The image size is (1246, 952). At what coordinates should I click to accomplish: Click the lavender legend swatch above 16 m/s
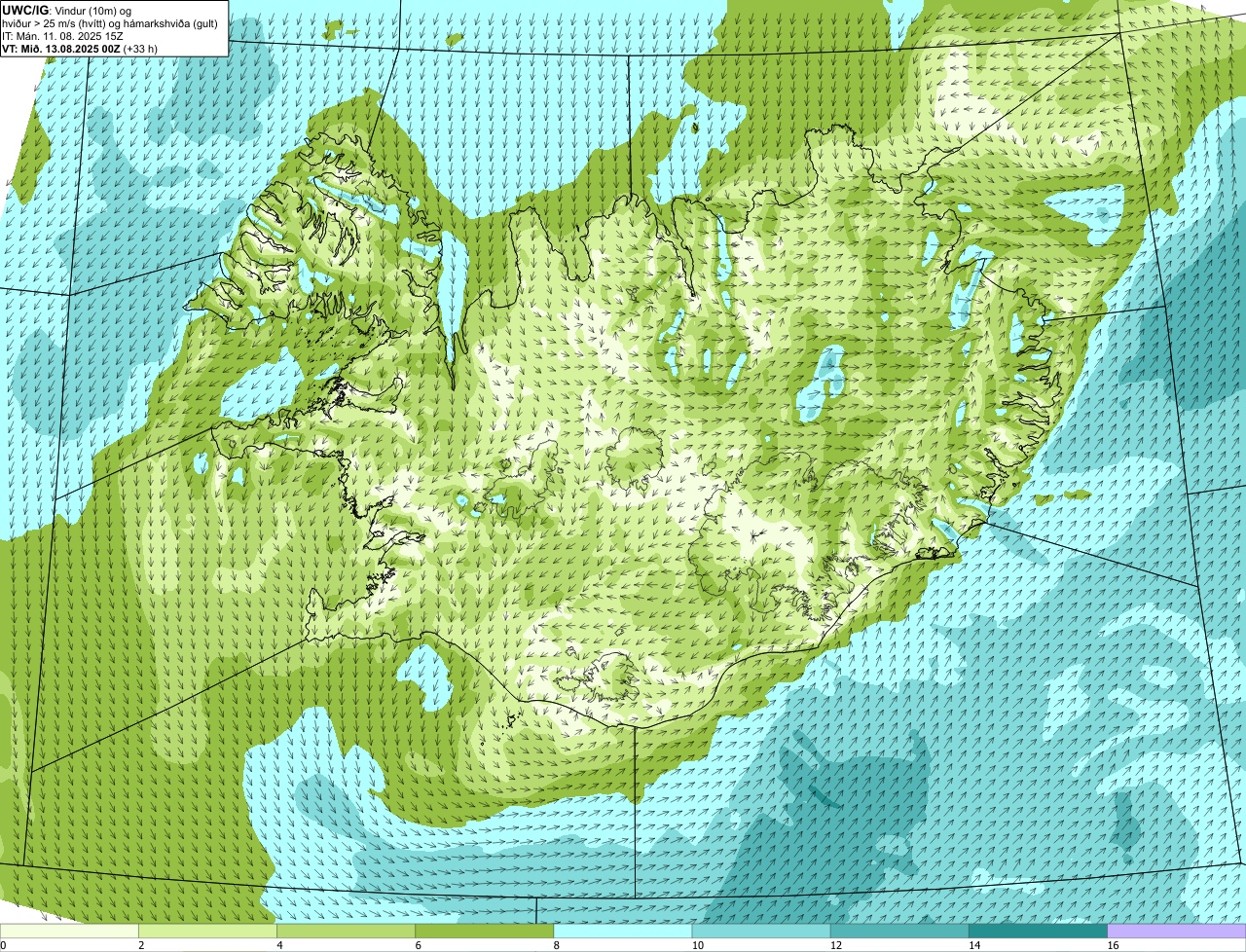click(1177, 932)
